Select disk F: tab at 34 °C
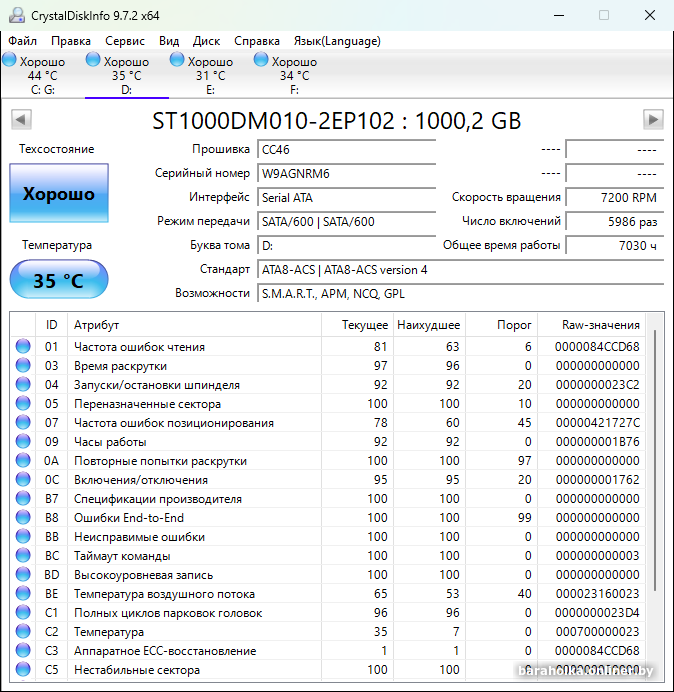The image size is (674, 692). pyautogui.click(x=294, y=75)
